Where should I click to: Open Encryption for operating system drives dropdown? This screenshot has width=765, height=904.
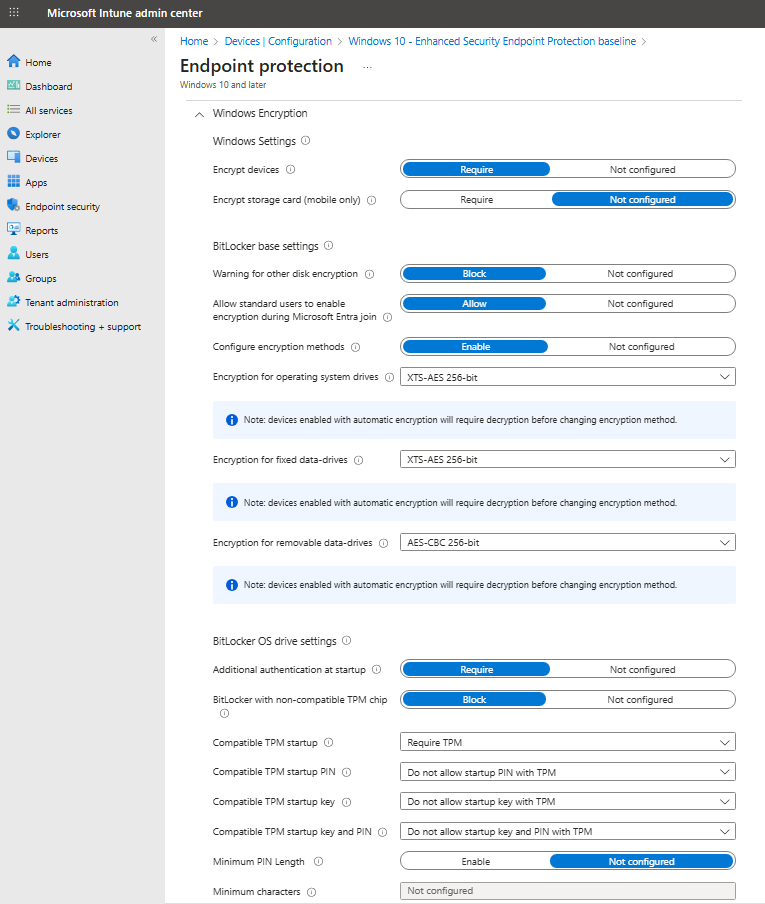tap(568, 377)
